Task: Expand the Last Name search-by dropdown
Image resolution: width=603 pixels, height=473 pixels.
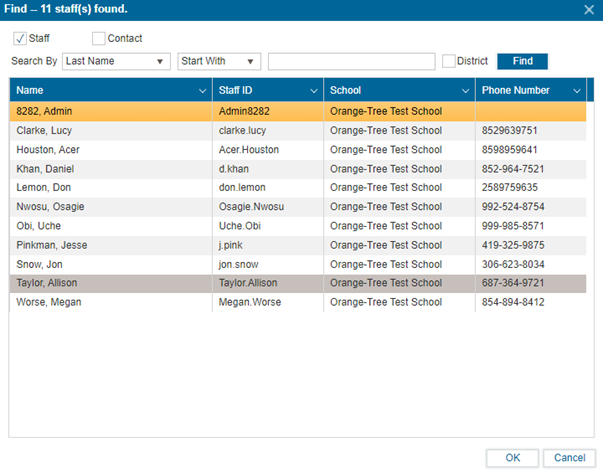Action: [x=115, y=62]
